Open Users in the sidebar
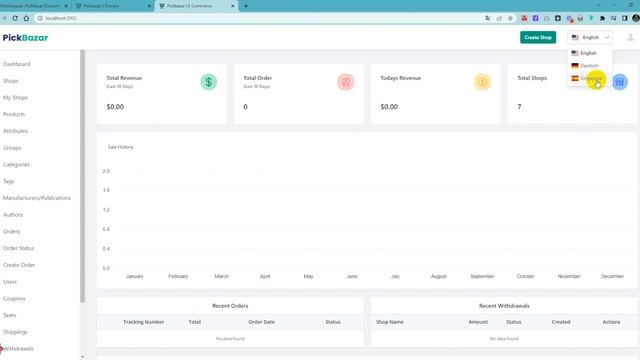 [x=10, y=282]
